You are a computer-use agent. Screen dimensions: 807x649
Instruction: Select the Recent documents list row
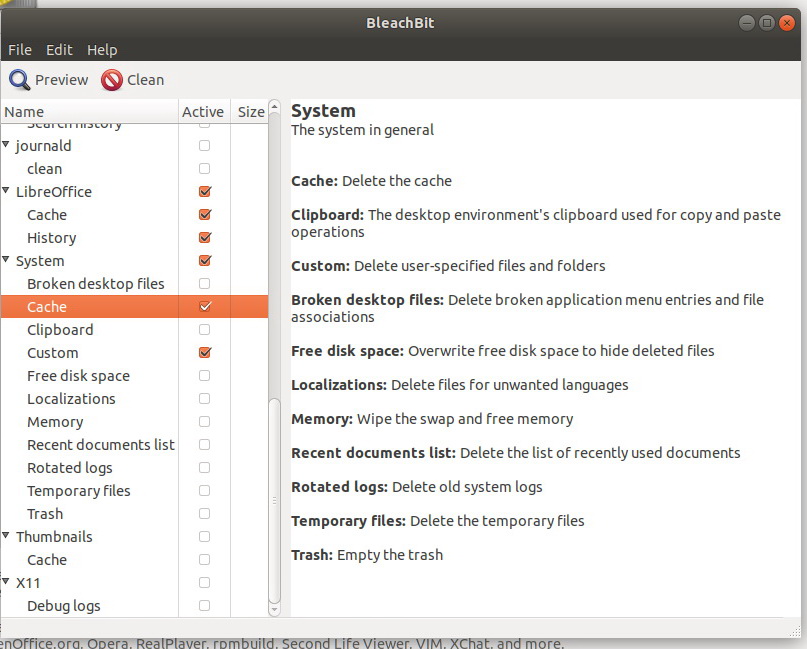pos(134,445)
